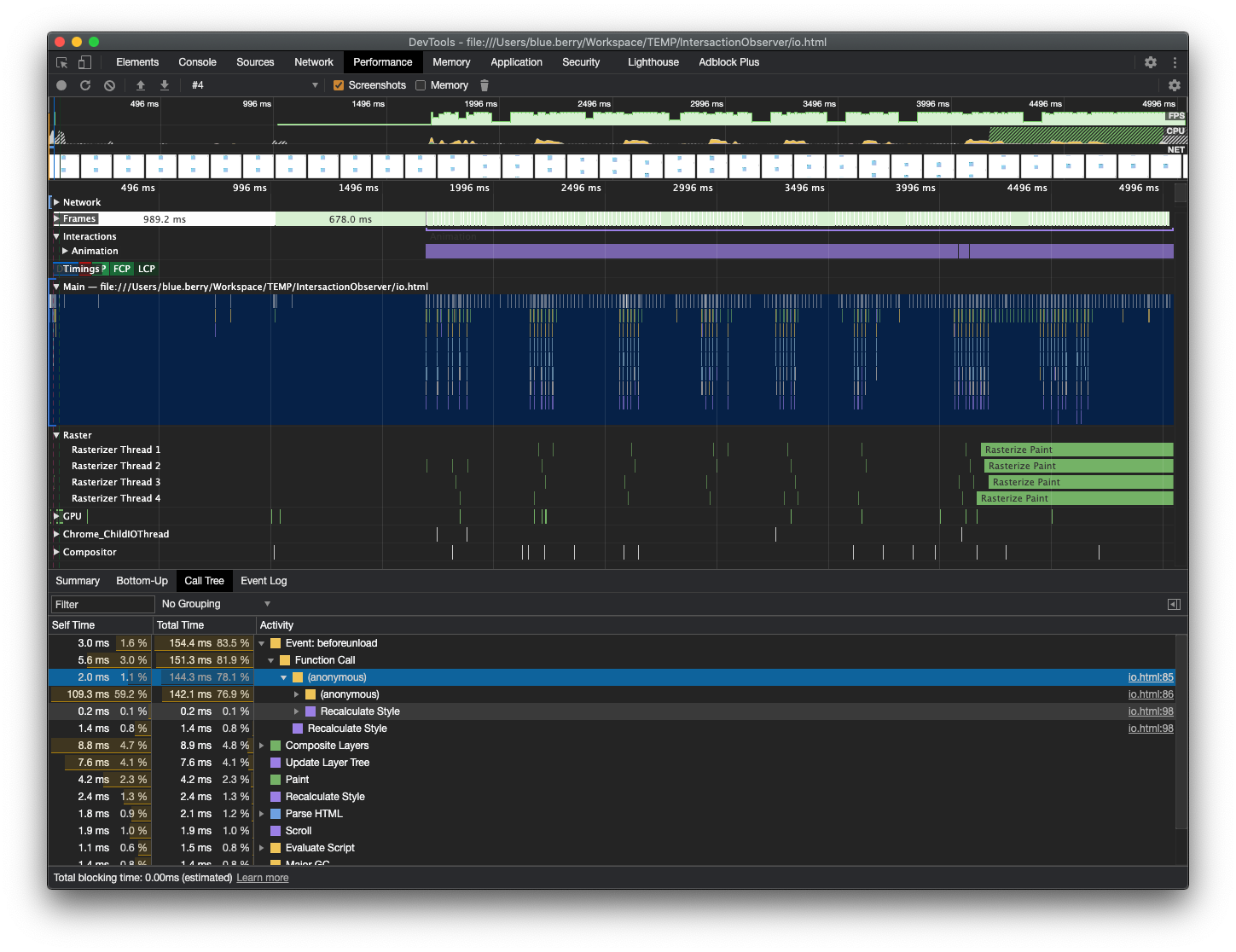The width and height of the screenshot is (1236, 952).
Task: Open DevTools settings gear in tab bar
Action: pos(1151,62)
